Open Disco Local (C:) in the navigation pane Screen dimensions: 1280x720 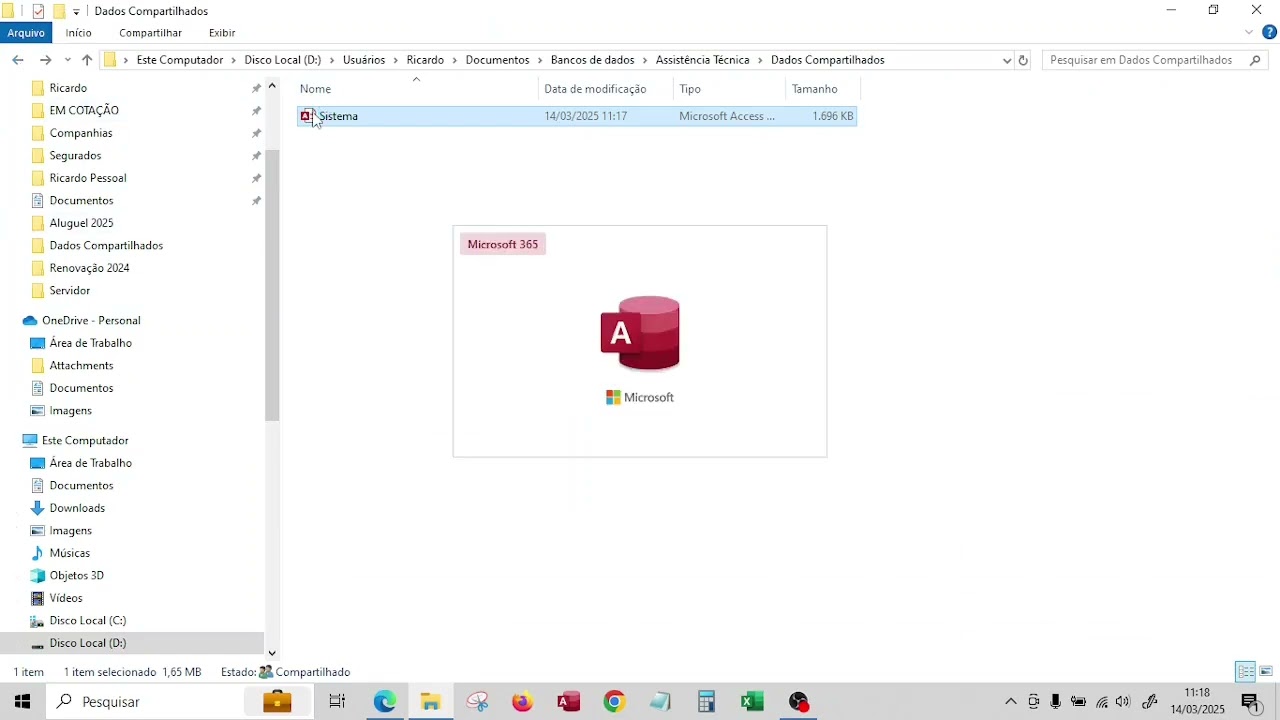coord(88,620)
